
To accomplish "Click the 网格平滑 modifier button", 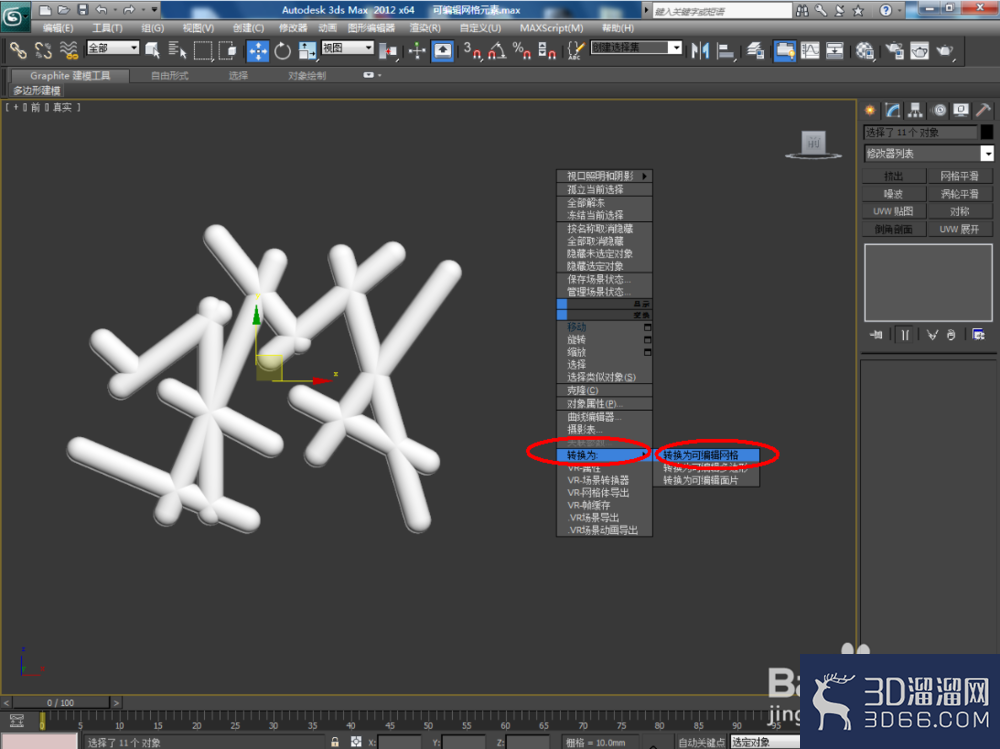I will 959,176.
